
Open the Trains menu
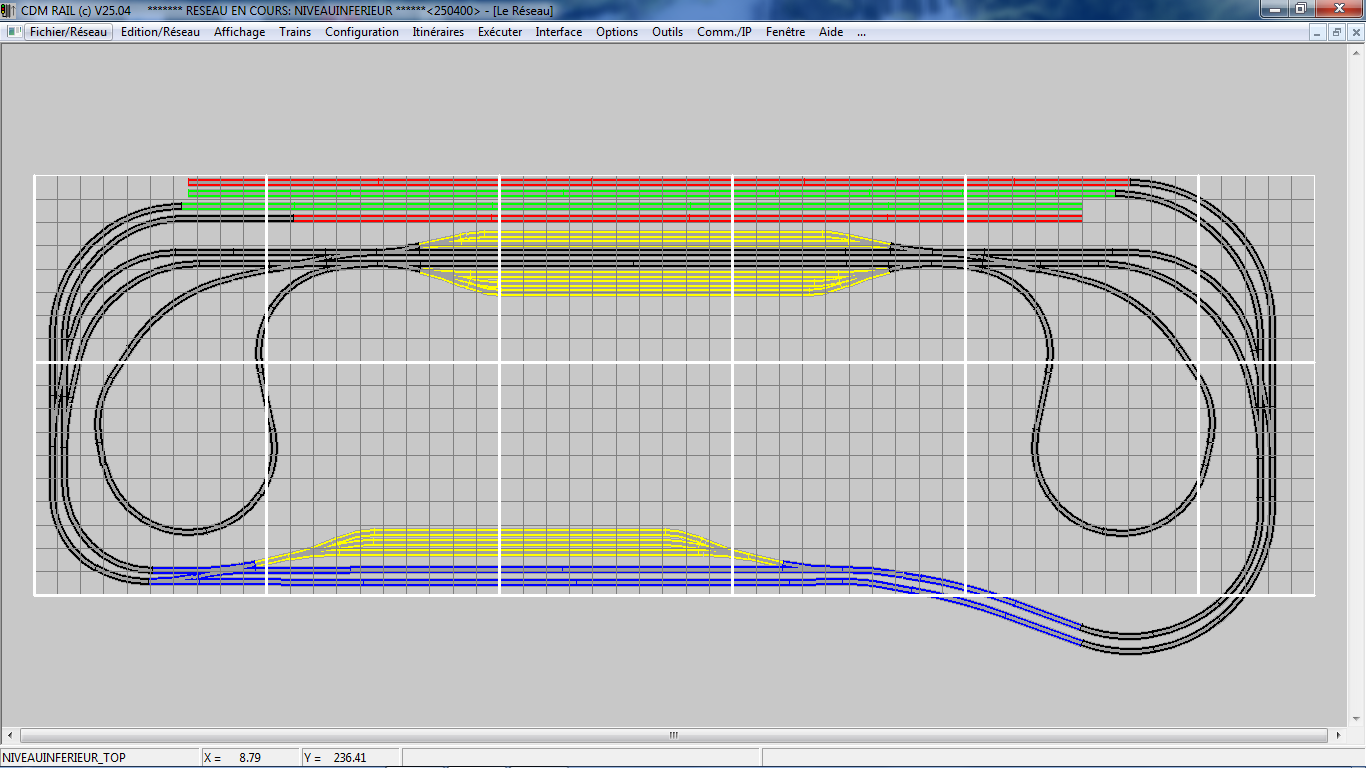pos(295,32)
